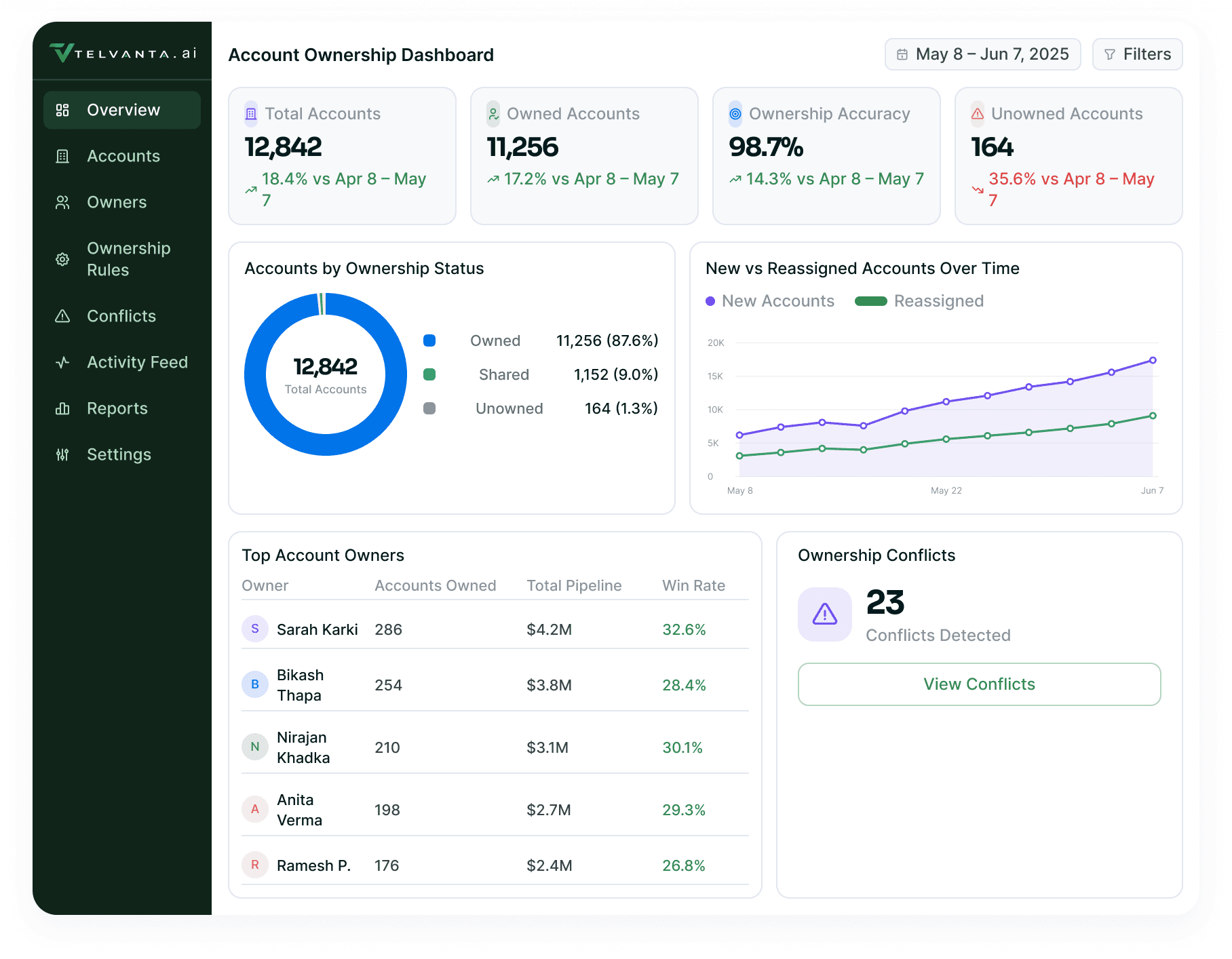Image resolution: width=1232 pixels, height=959 pixels.
Task: Click the gray Unowned legend swatch
Action: 429,408
